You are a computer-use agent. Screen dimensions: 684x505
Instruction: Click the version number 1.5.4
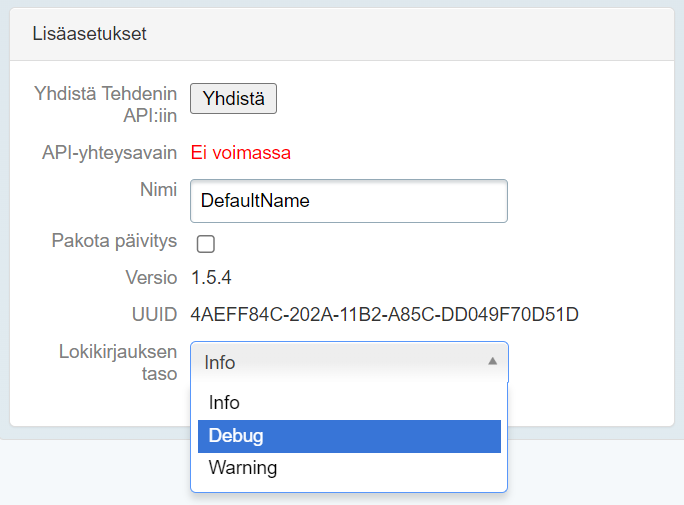[x=211, y=278]
